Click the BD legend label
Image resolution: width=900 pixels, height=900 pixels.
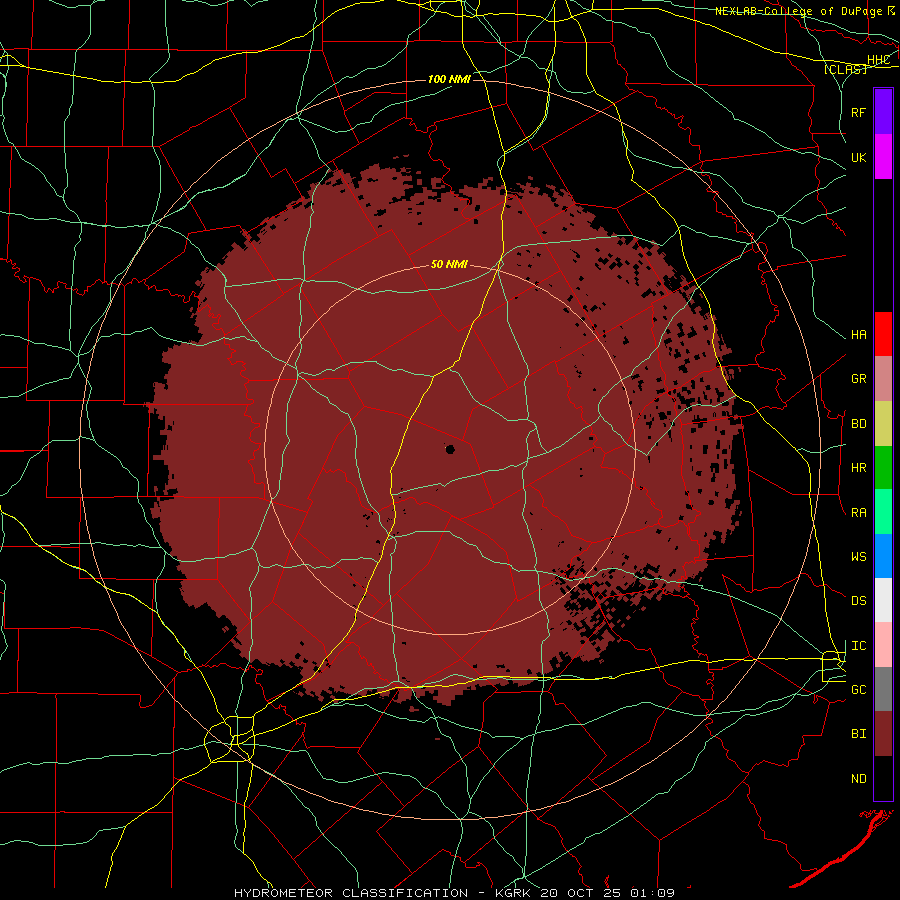[x=858, y=424]
